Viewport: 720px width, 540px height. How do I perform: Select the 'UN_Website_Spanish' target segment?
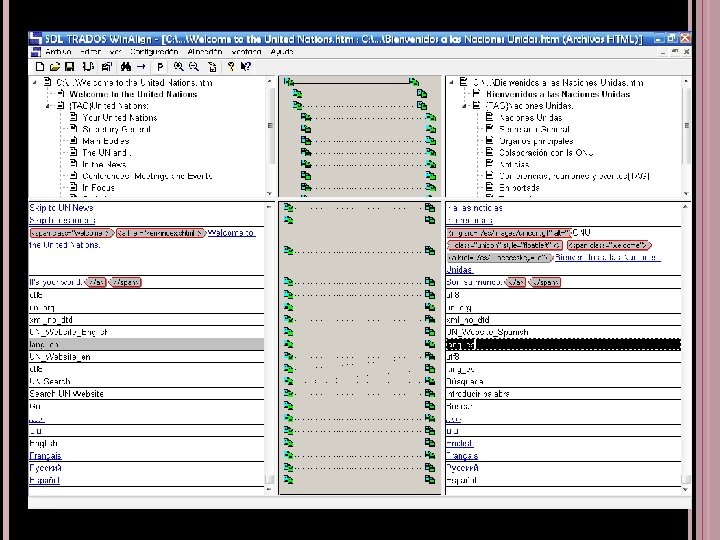pos(563,332)
